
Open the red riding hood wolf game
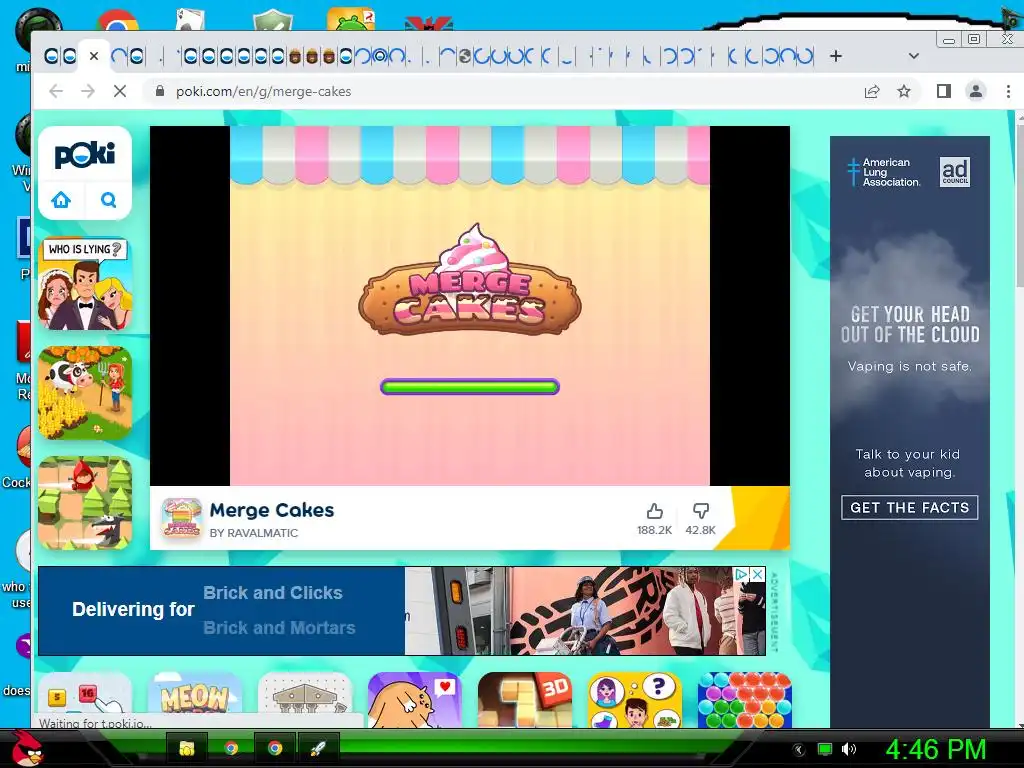(x=85, y=503)
